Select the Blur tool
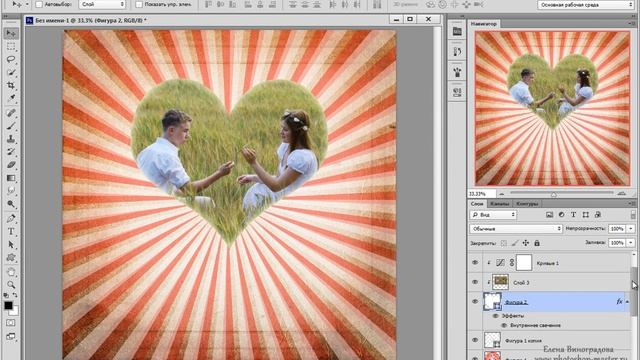640x360 pixels. pos(11,191)
